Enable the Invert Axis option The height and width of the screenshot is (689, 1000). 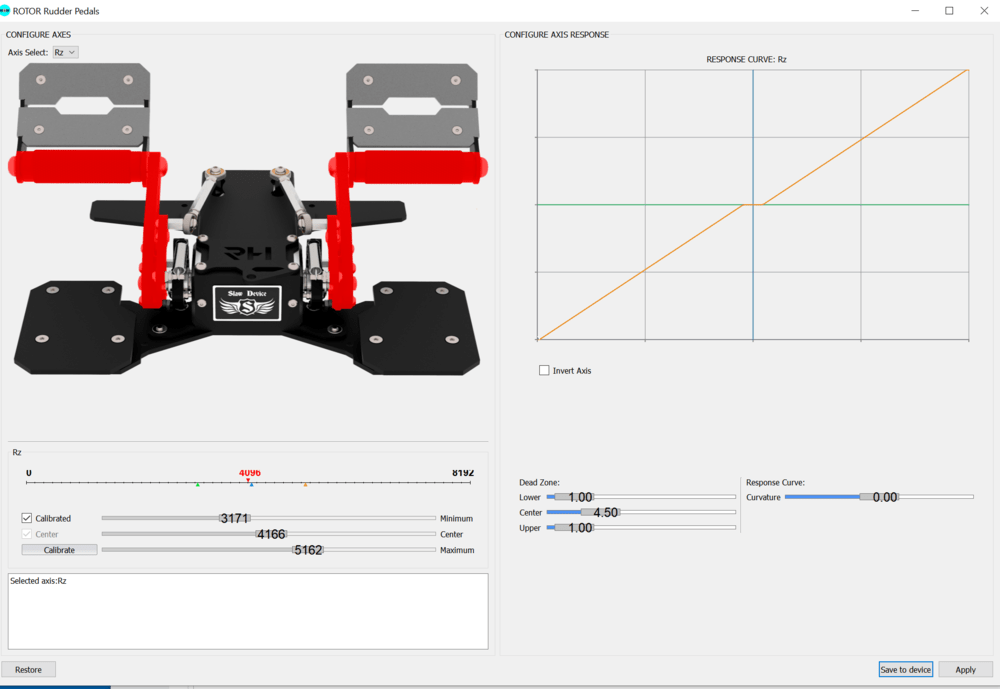point(544,370)
